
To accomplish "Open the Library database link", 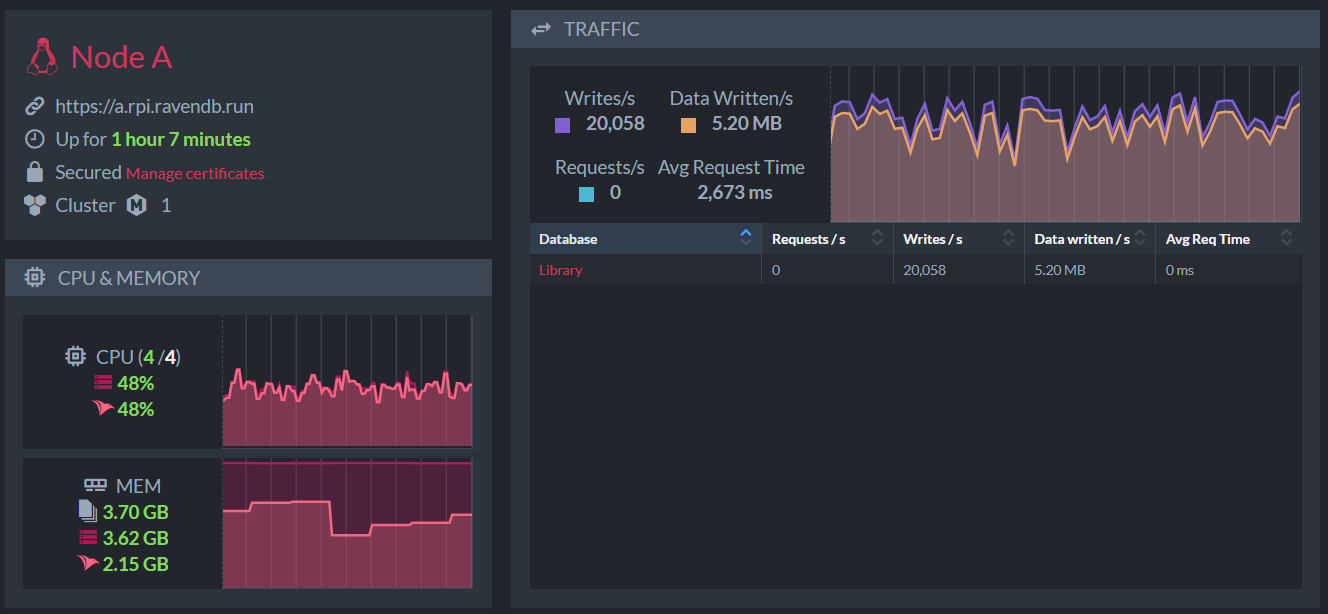I will point(560,270).
